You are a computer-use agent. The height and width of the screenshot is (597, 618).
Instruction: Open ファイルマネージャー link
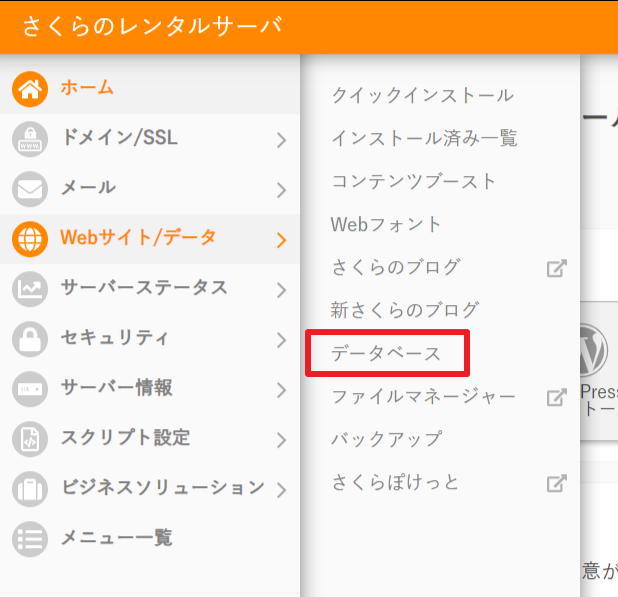(424, 396)
